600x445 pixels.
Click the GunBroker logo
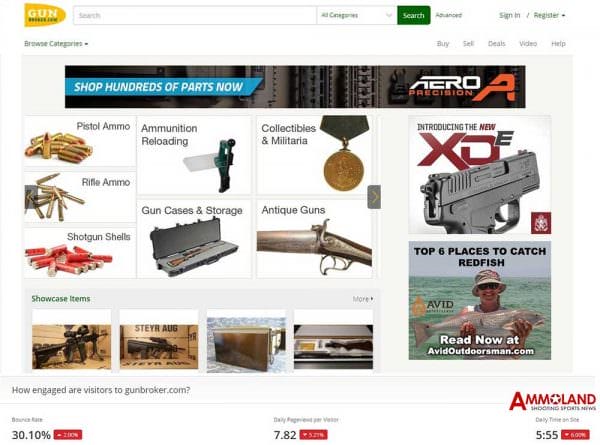pos(45,15)
